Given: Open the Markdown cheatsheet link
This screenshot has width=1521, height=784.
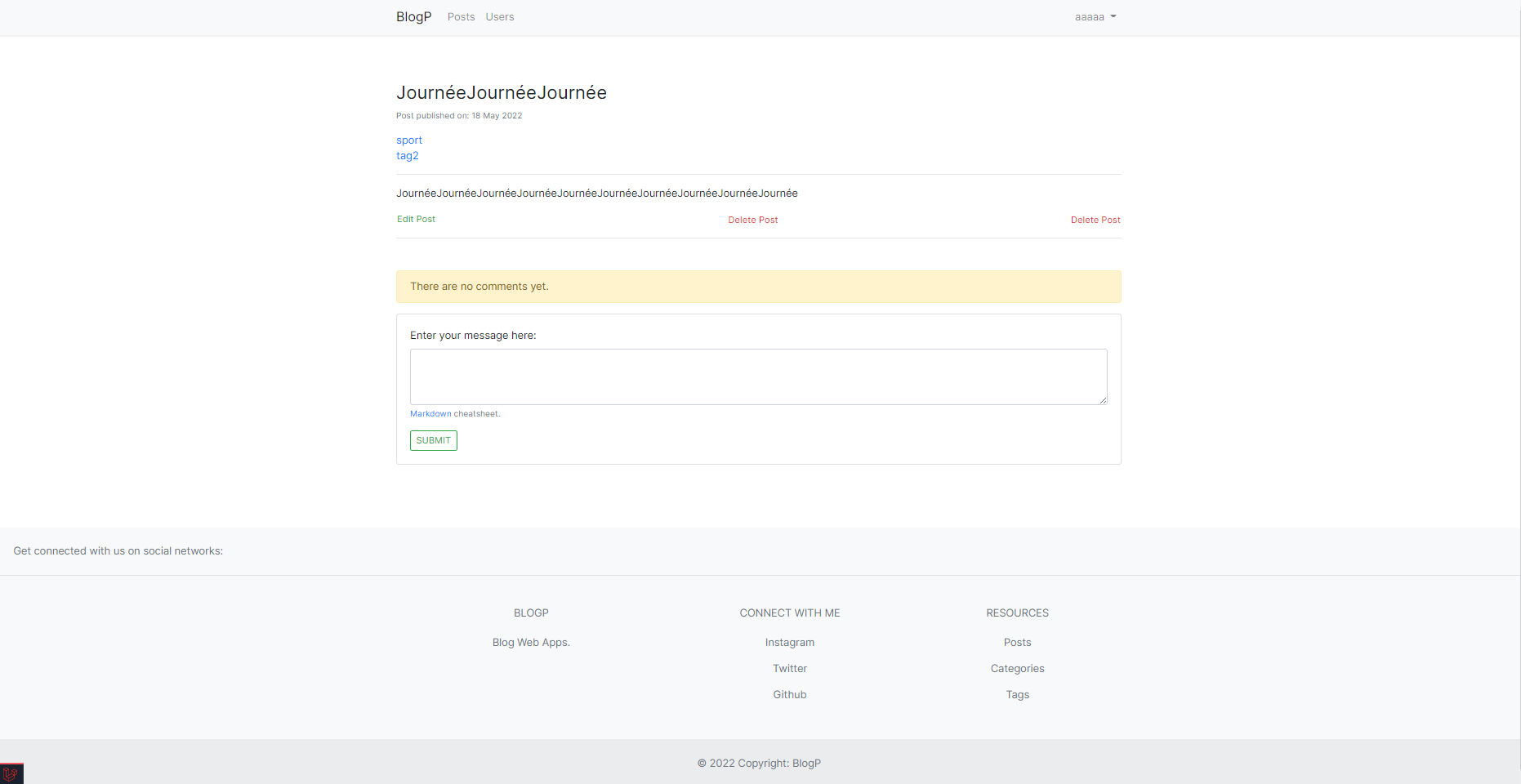Looking at the screenshot, I should pos(430,413).
